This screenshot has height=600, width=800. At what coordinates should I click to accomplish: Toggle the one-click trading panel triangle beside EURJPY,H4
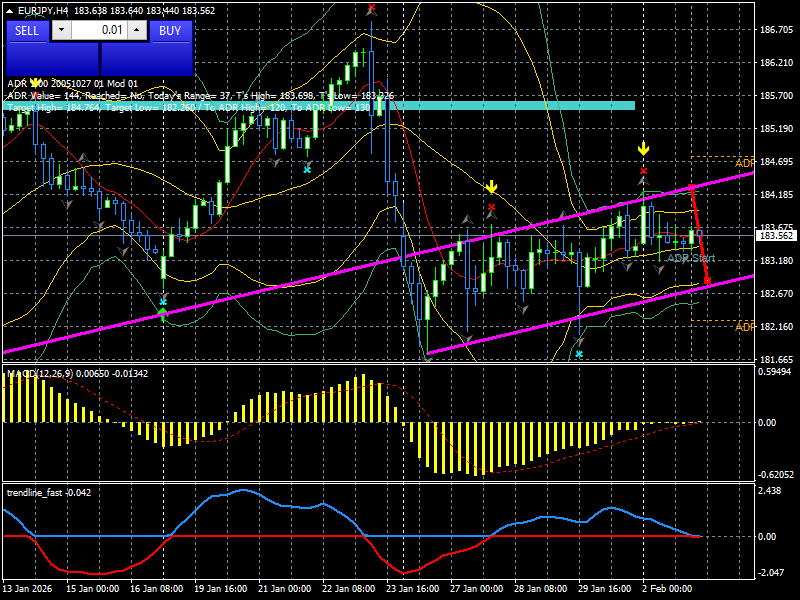10,11
